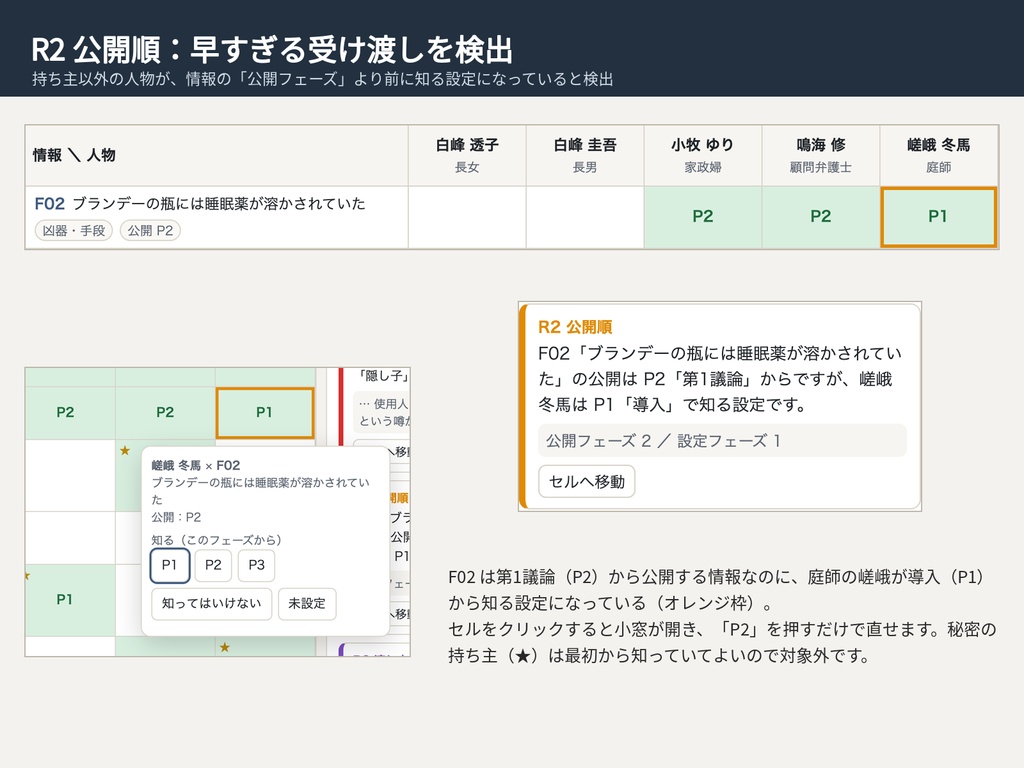Screen dimensions: 1024x768
Task: Click the orange-outlined P1 cell for 嵯峨 冬馬
Action: [x=938, y=217]
